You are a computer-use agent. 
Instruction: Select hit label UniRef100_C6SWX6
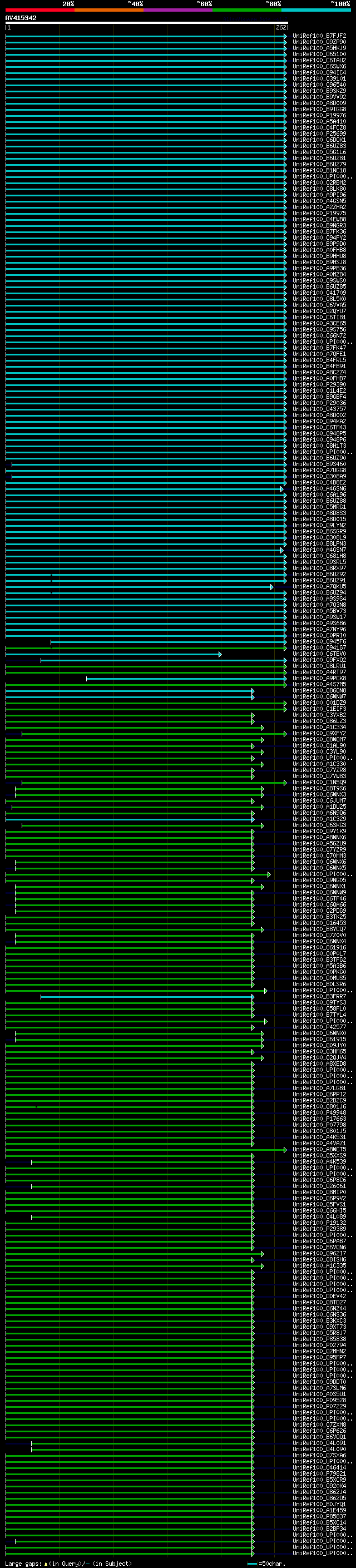click(319, 66)
